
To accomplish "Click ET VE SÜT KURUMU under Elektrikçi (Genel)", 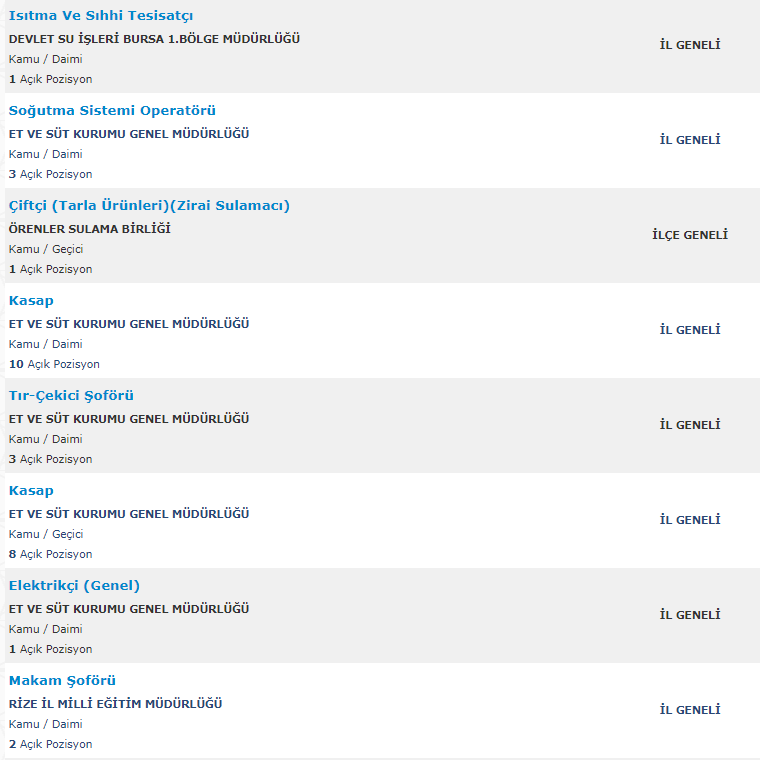I will pyautogui.click(x=129, y=609).
